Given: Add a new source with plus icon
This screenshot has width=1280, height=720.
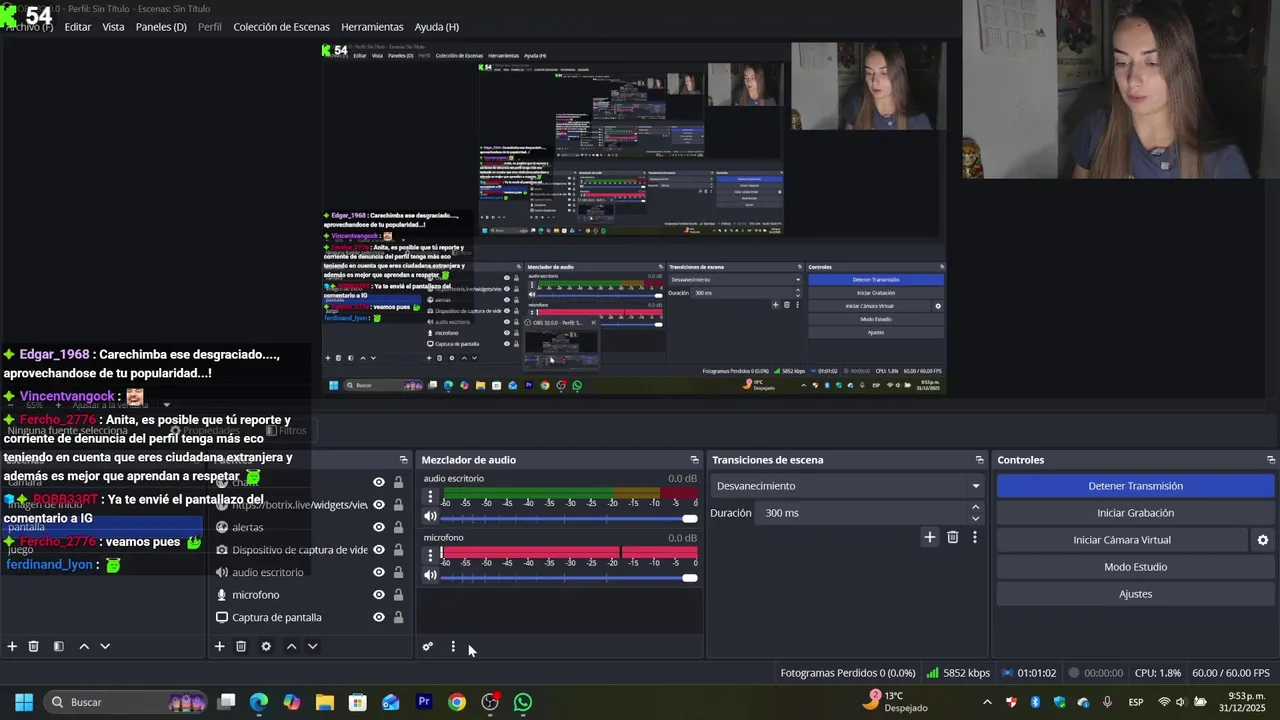Looking at the screenshot, I should click(x=219, y=646).
